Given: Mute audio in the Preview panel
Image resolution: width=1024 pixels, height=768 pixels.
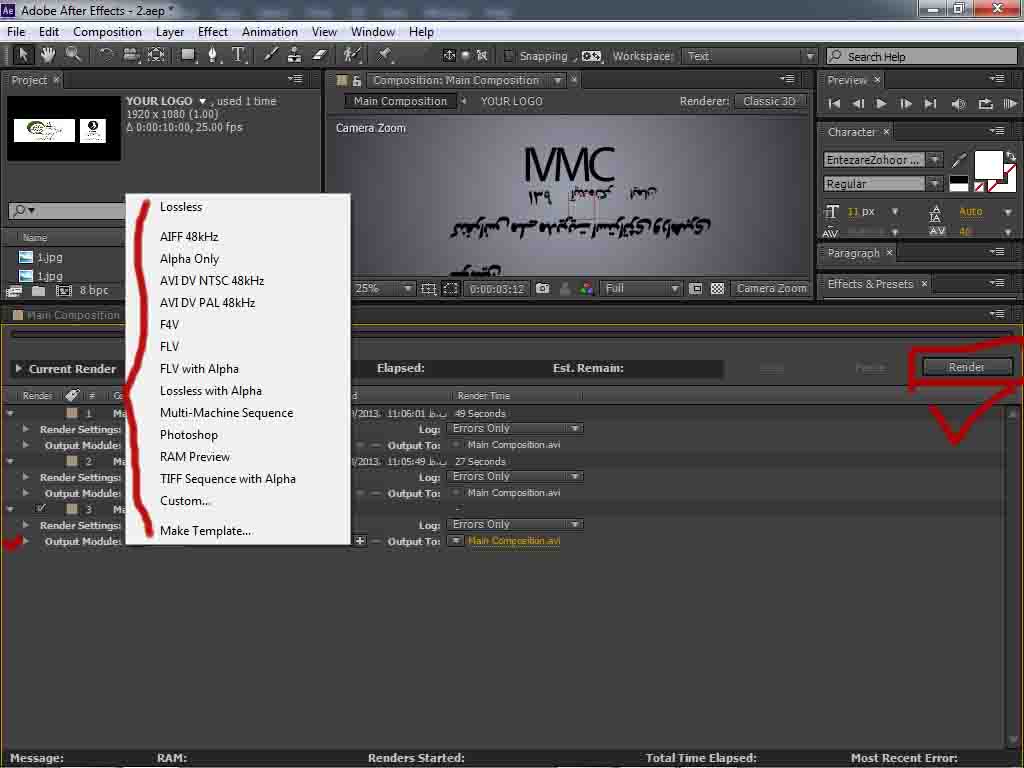Looking at the screenshot, I should click(x=959, y=104).
